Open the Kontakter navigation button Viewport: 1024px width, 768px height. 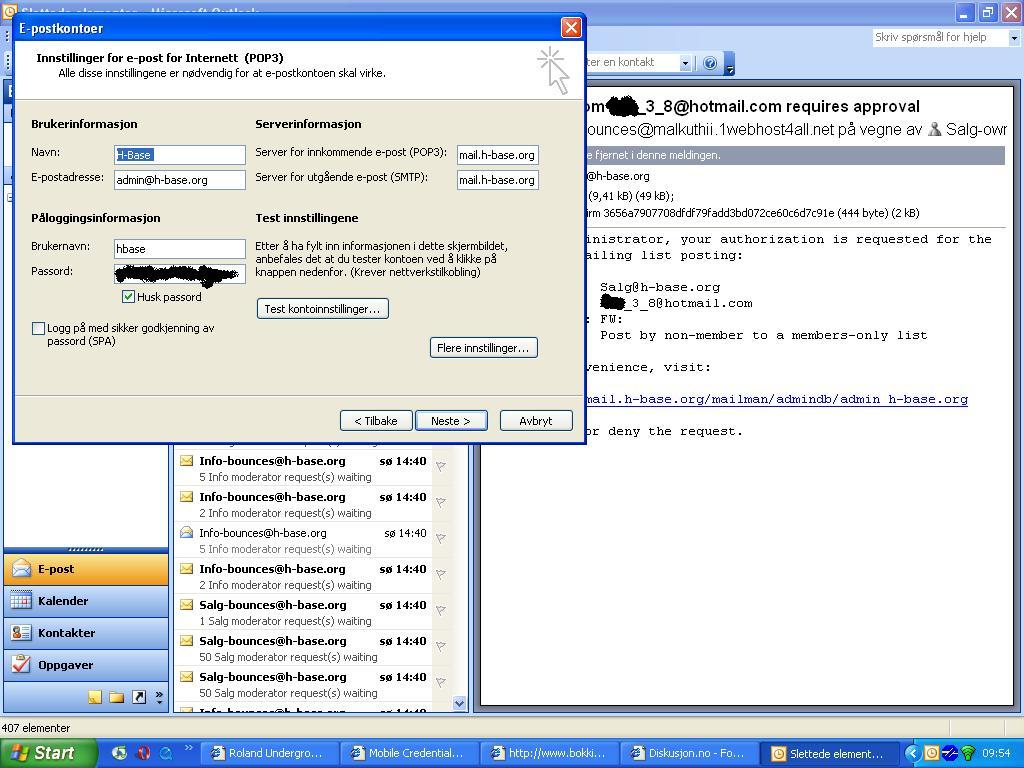[86, 633]
